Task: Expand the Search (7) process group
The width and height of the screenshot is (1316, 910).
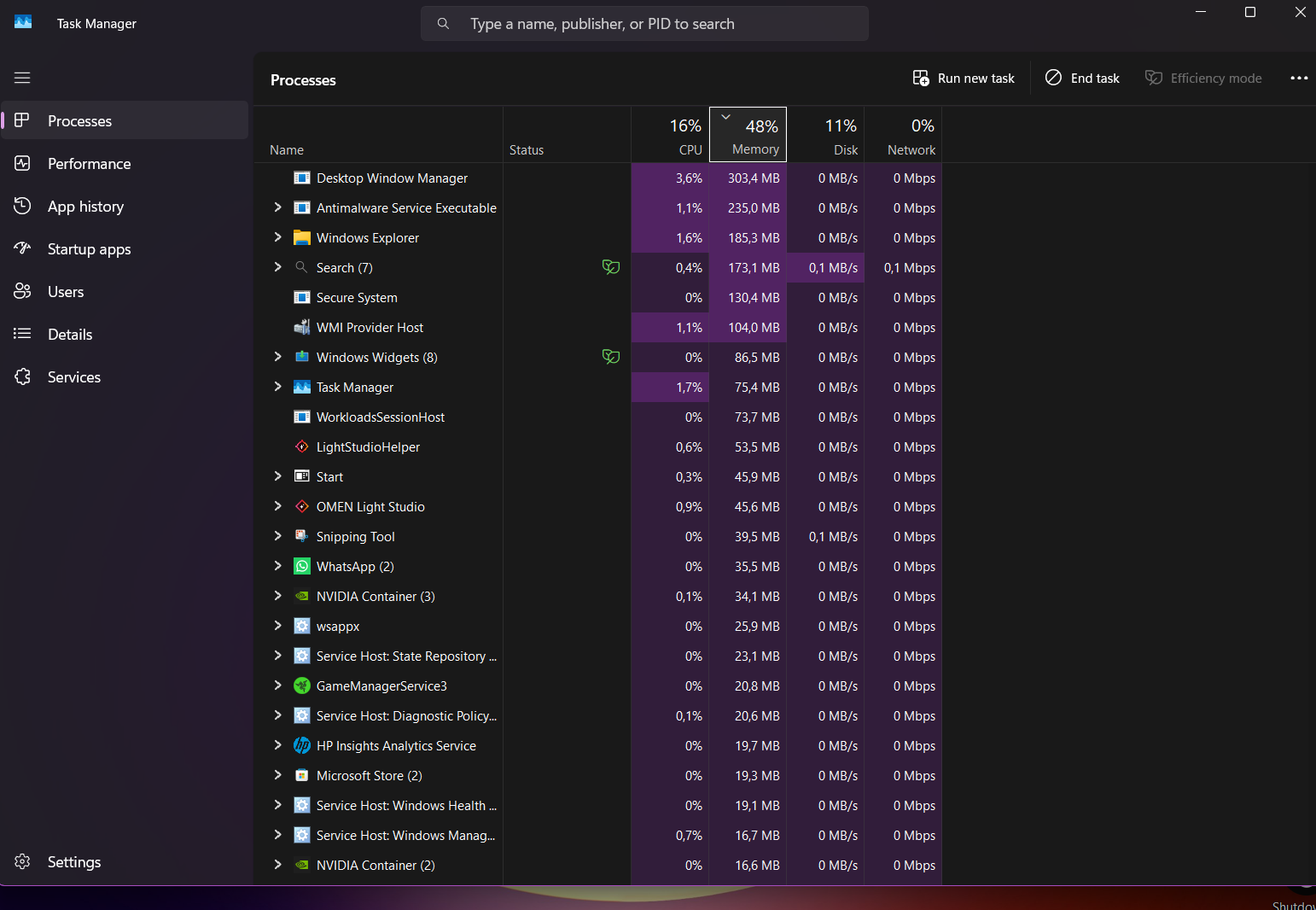Action: click(277, 267)
